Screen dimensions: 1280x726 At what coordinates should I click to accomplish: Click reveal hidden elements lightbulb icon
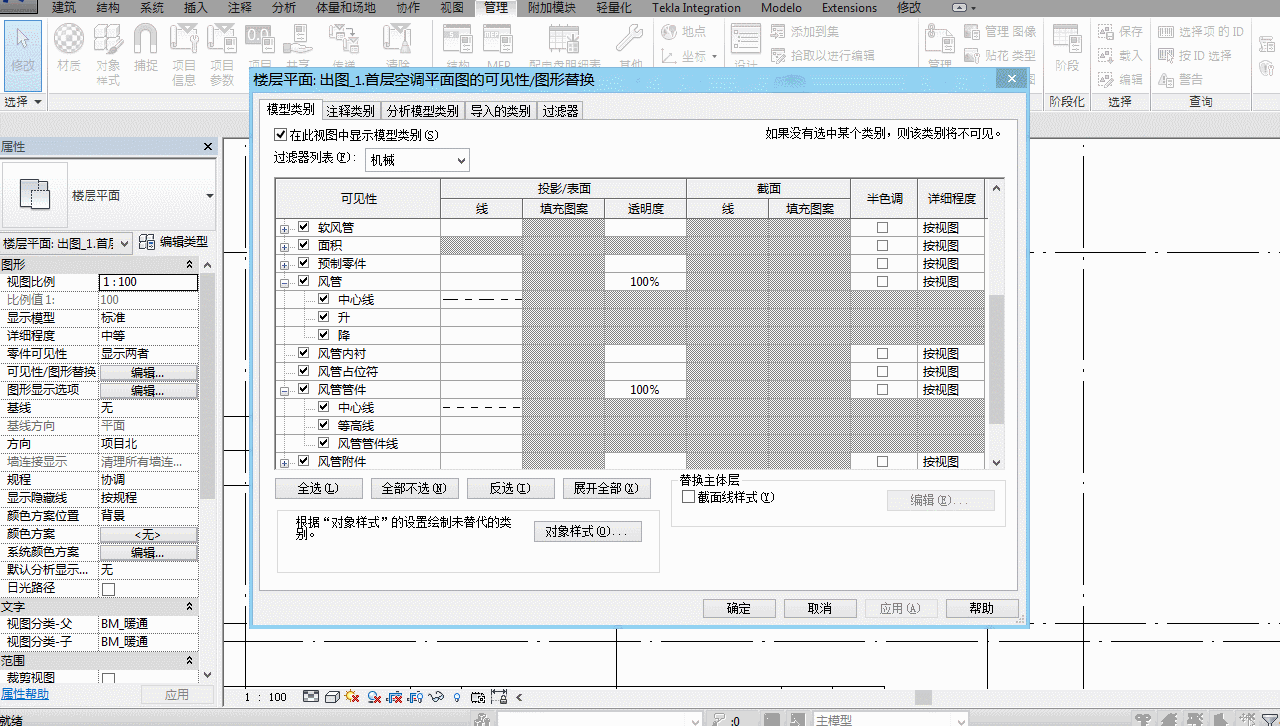(457, 697)
